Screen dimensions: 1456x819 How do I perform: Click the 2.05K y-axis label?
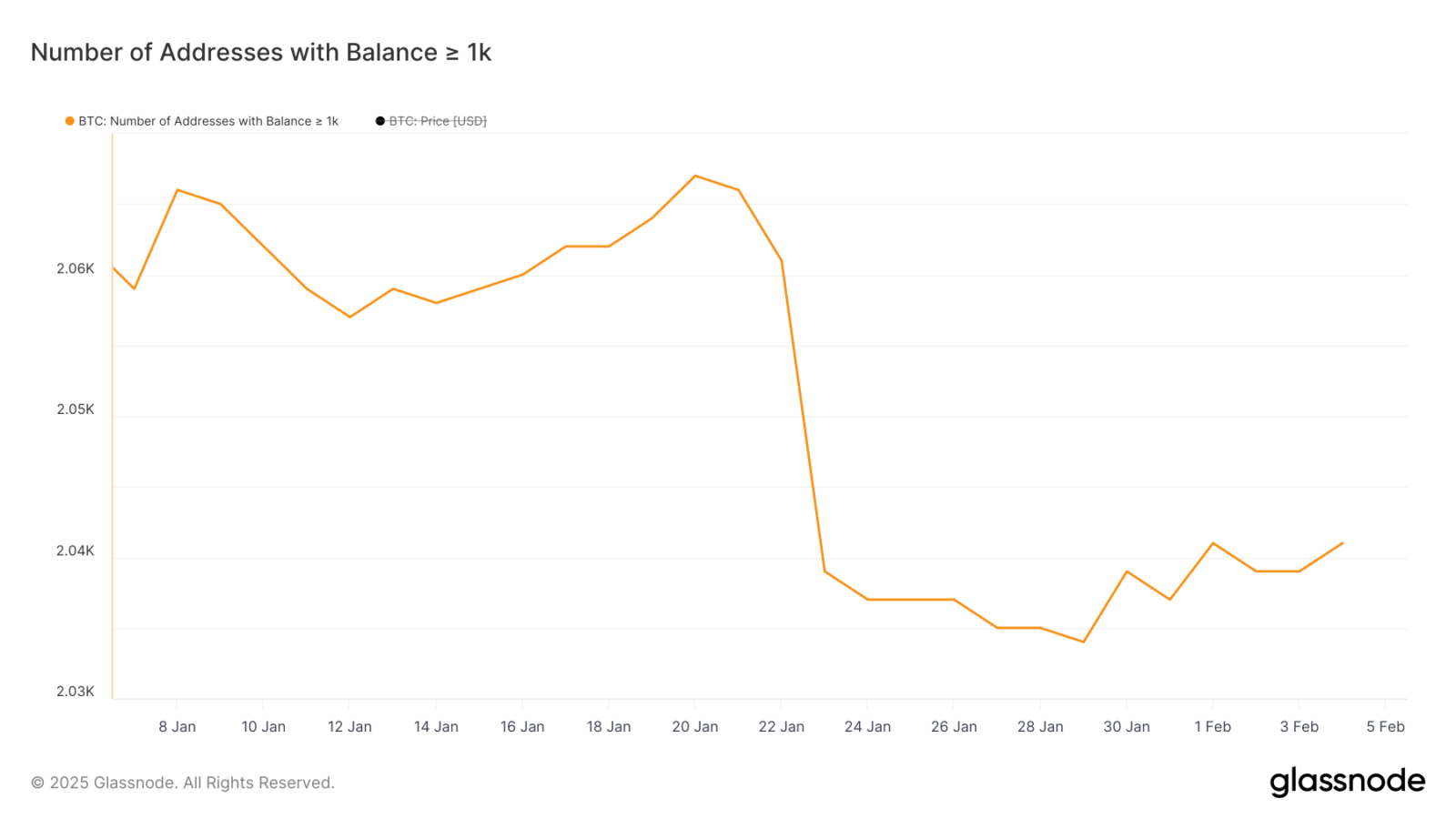(76, 409)
